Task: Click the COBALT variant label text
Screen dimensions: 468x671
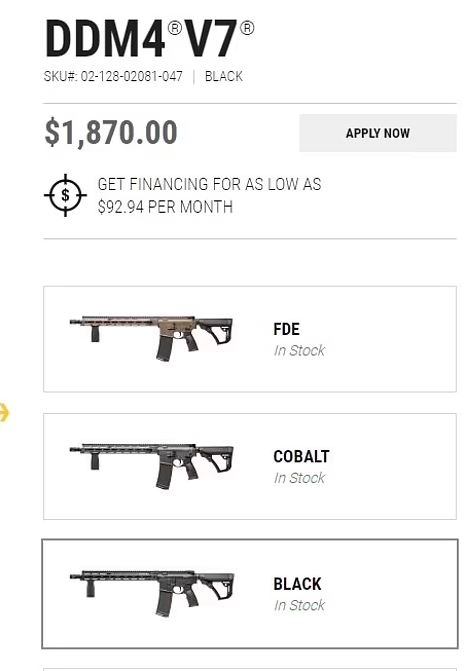Action: click(301, 456)
